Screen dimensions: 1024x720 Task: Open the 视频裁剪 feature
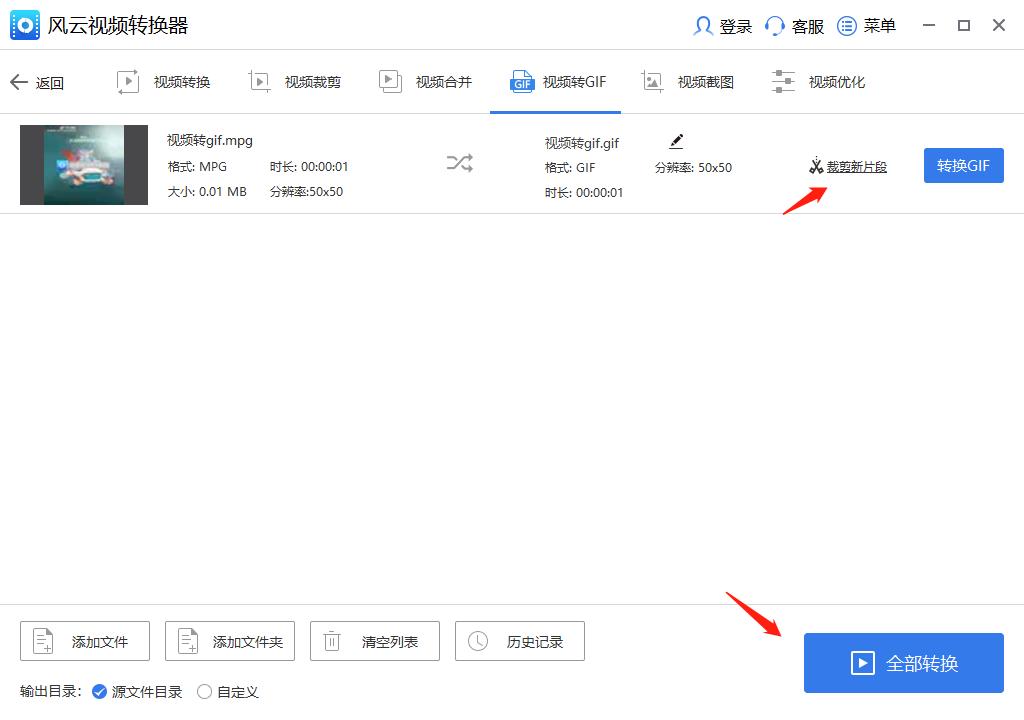tap(296, 81)
